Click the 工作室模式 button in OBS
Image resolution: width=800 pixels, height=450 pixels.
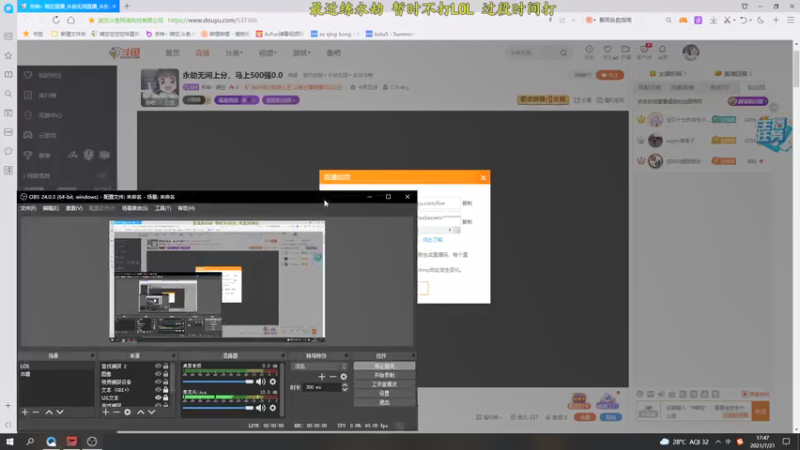[384, 384]
